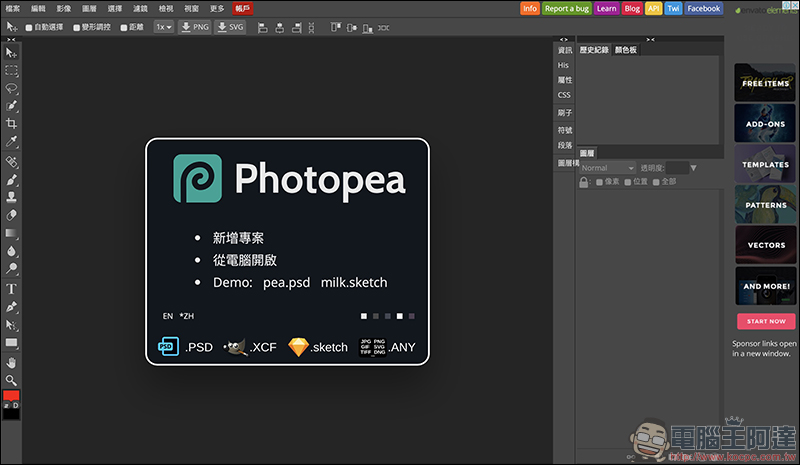Switch language to ZH in welcome dialog
This screenshot has height=465, width=800.
pyautogui.click(x=187, y=316)
